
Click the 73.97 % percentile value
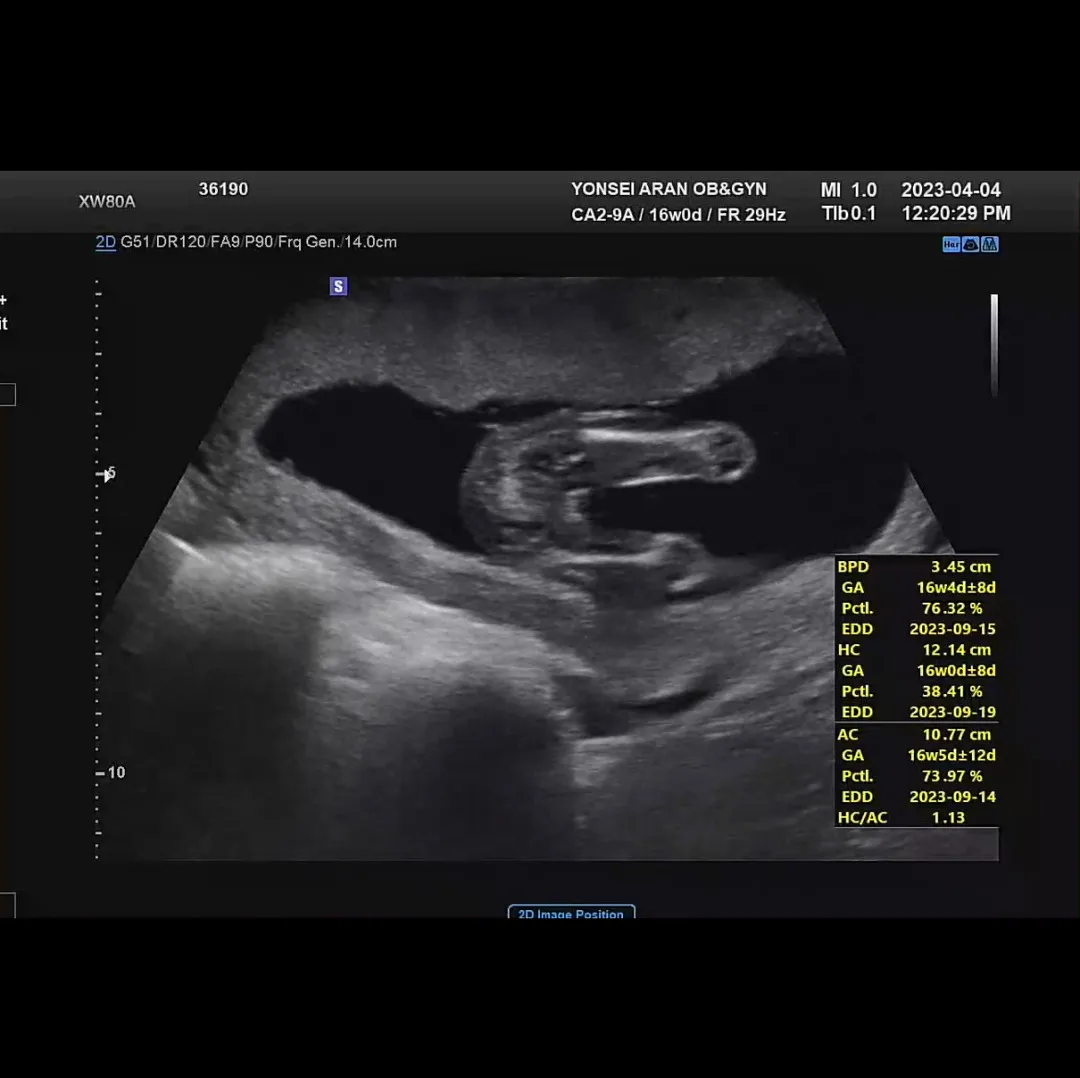click(x=952, y=776)
